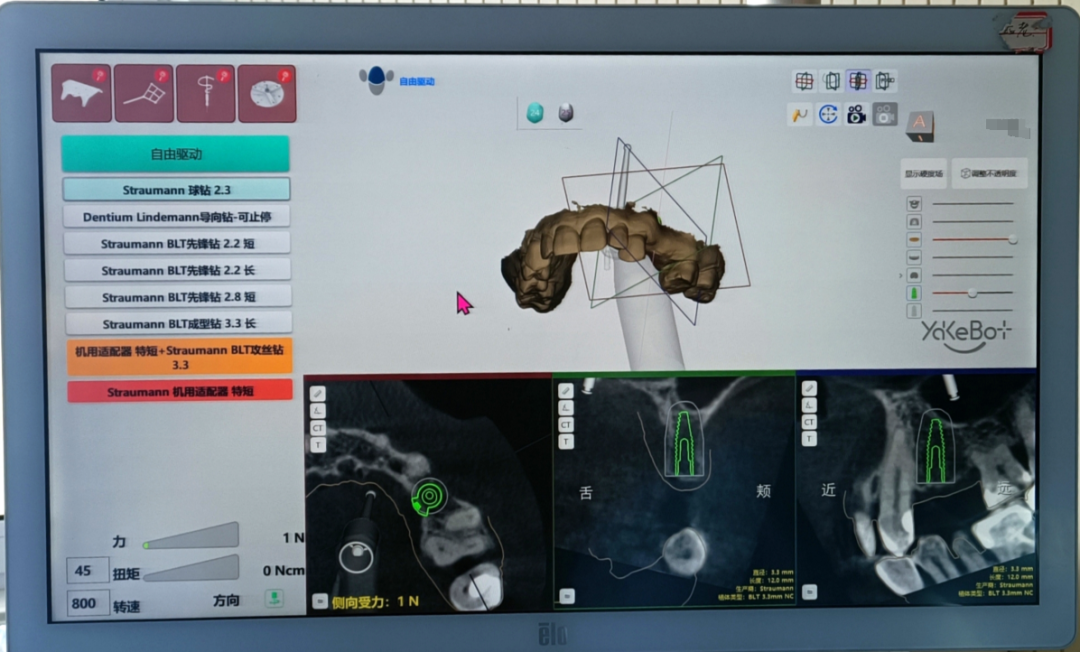
Task: Click the CT button in the axial view
Action: point(318,427)
